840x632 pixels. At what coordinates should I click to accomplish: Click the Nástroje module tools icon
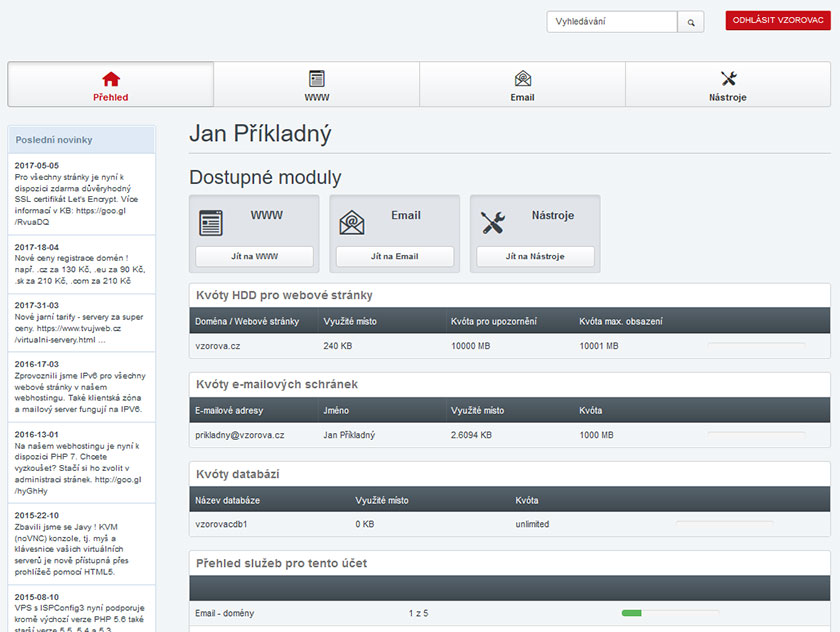click(493, 222)
